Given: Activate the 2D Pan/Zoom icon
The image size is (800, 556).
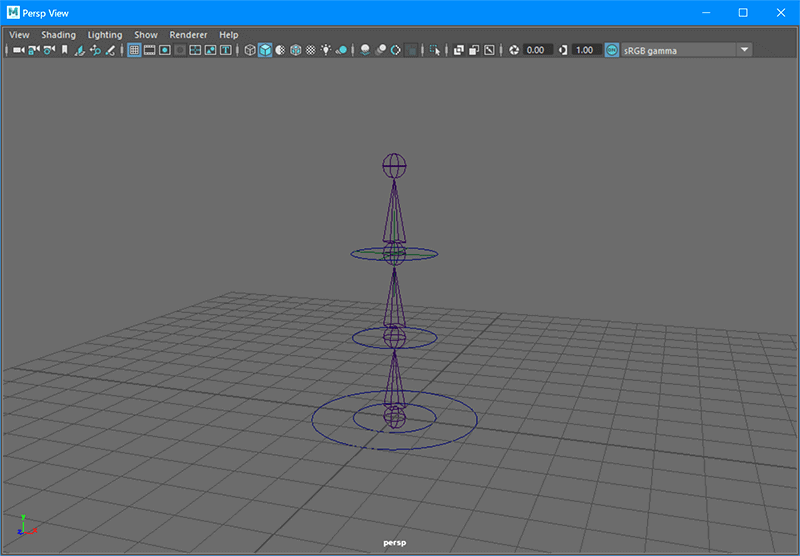Looking at the screenshot, I should coord(95,50).
